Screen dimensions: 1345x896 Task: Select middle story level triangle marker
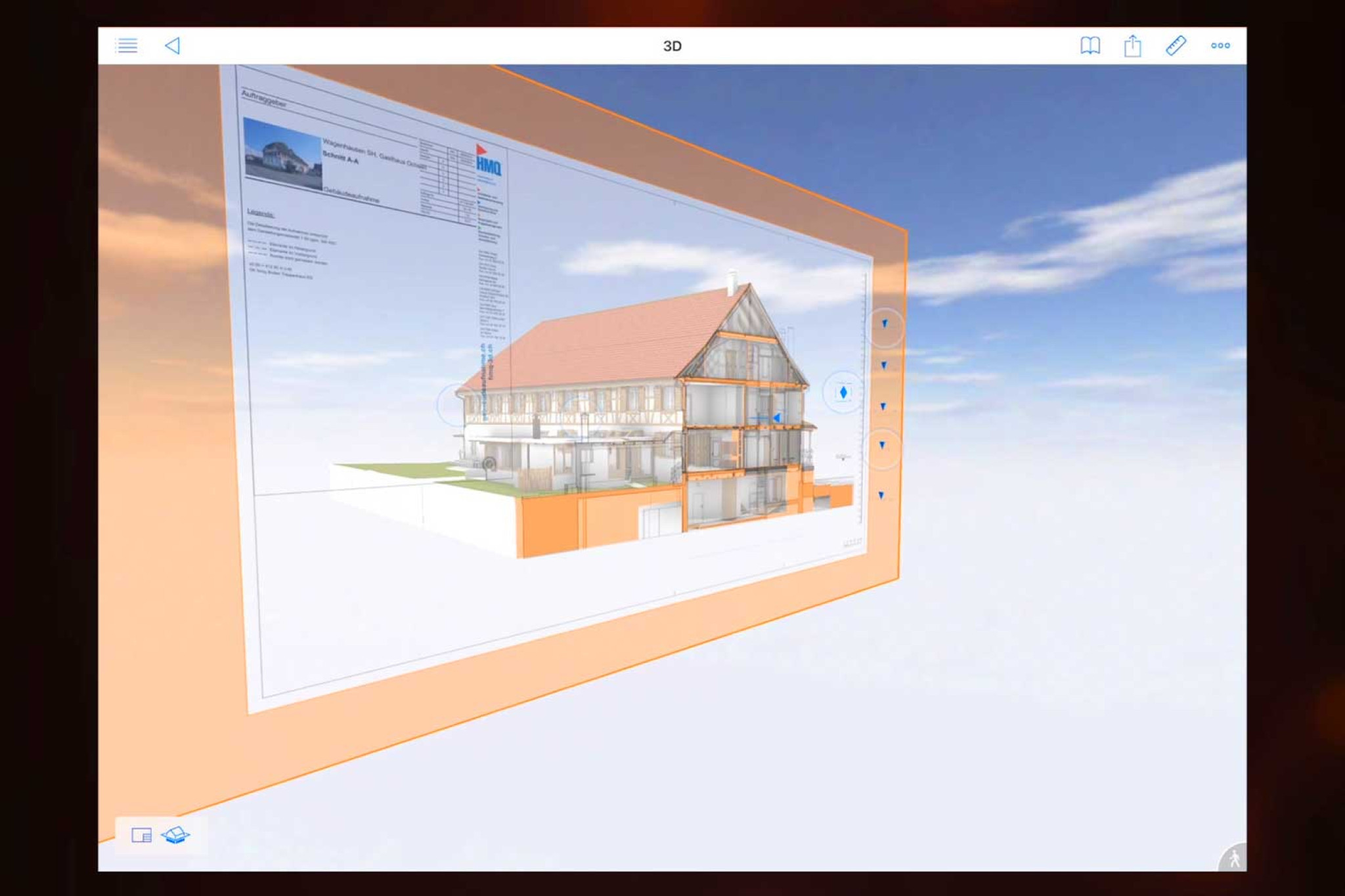pyautogui.click(x=883, y=406)
